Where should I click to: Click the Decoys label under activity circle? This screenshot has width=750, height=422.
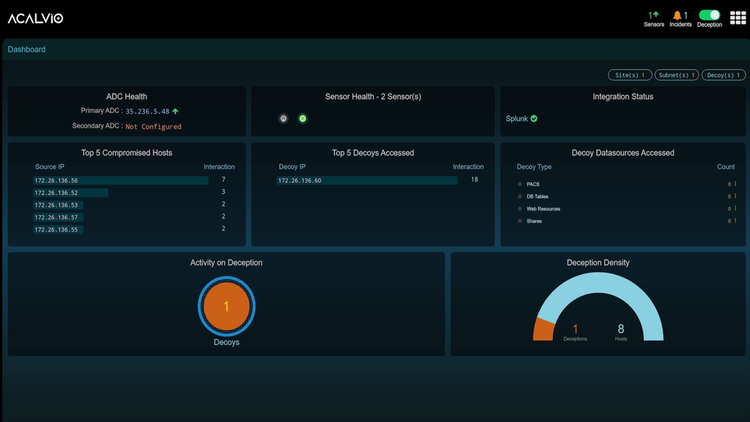point(226,342)
